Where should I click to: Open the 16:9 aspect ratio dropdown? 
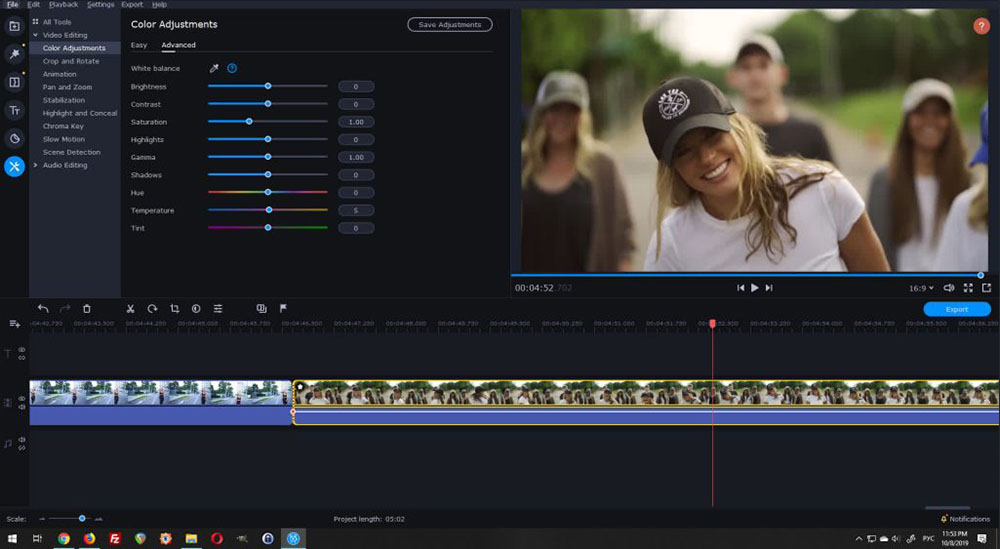point(921,288)
